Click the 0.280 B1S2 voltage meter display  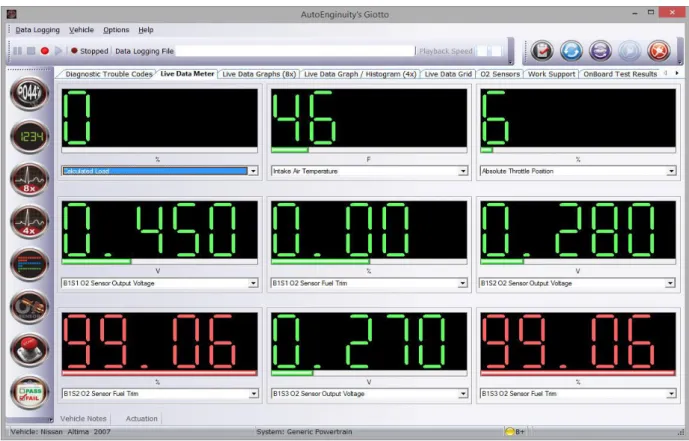578,230
